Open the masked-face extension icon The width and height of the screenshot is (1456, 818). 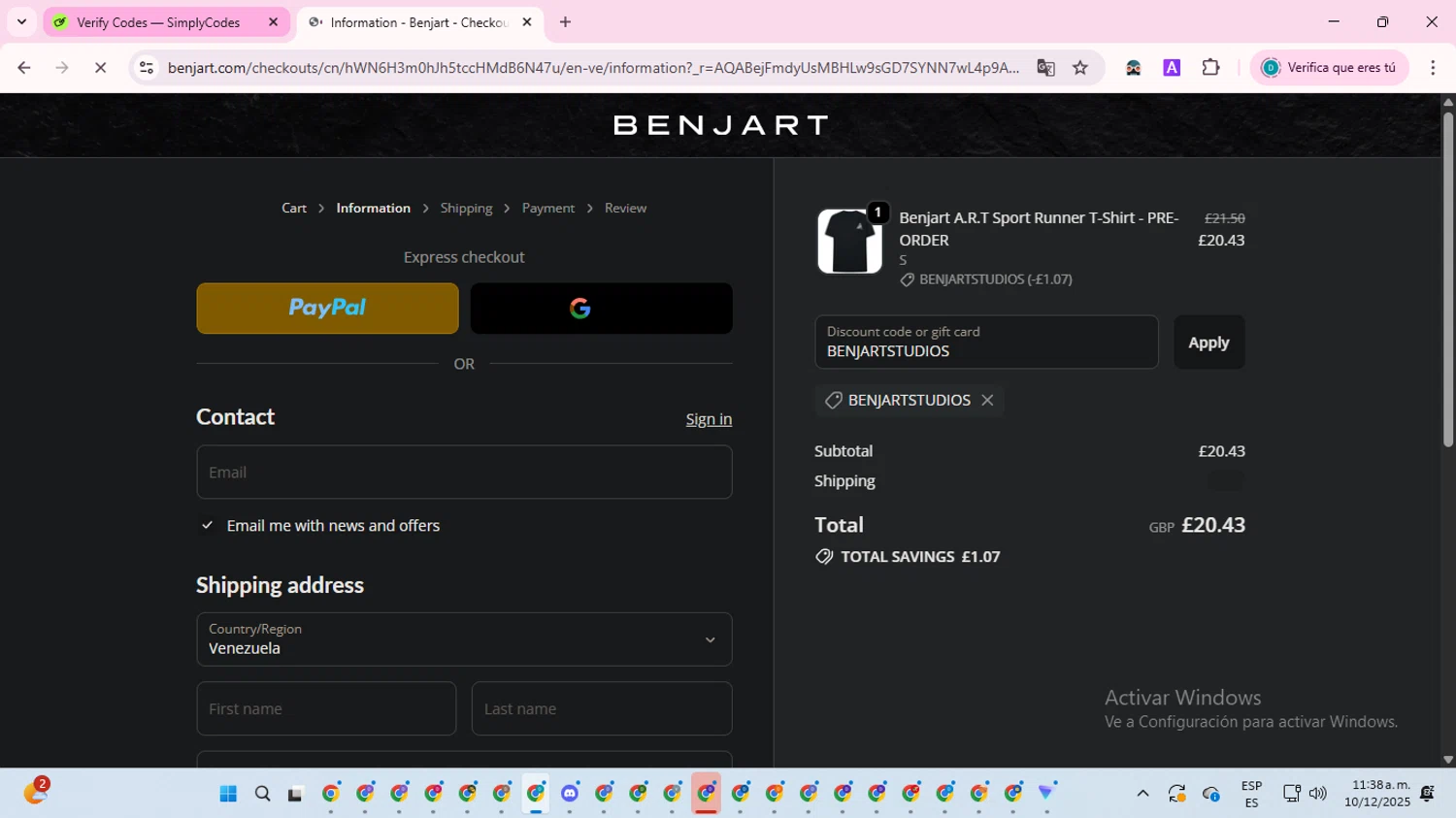pos(1133,68)
